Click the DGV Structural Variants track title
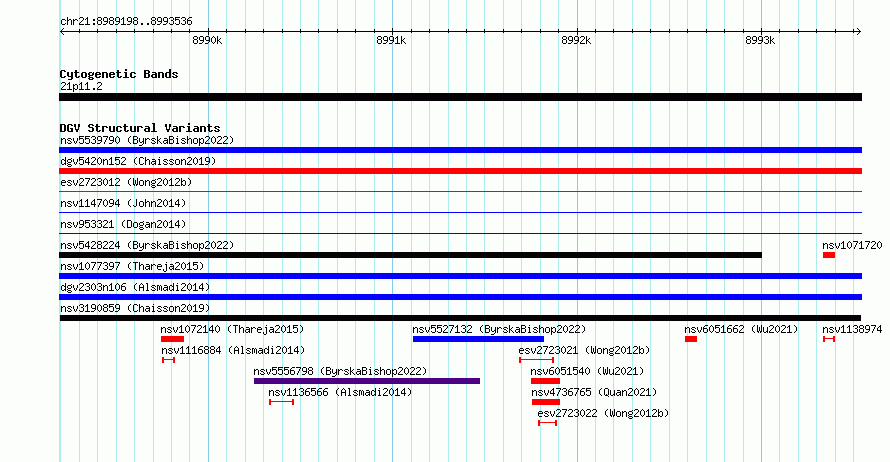 [140, 128]
